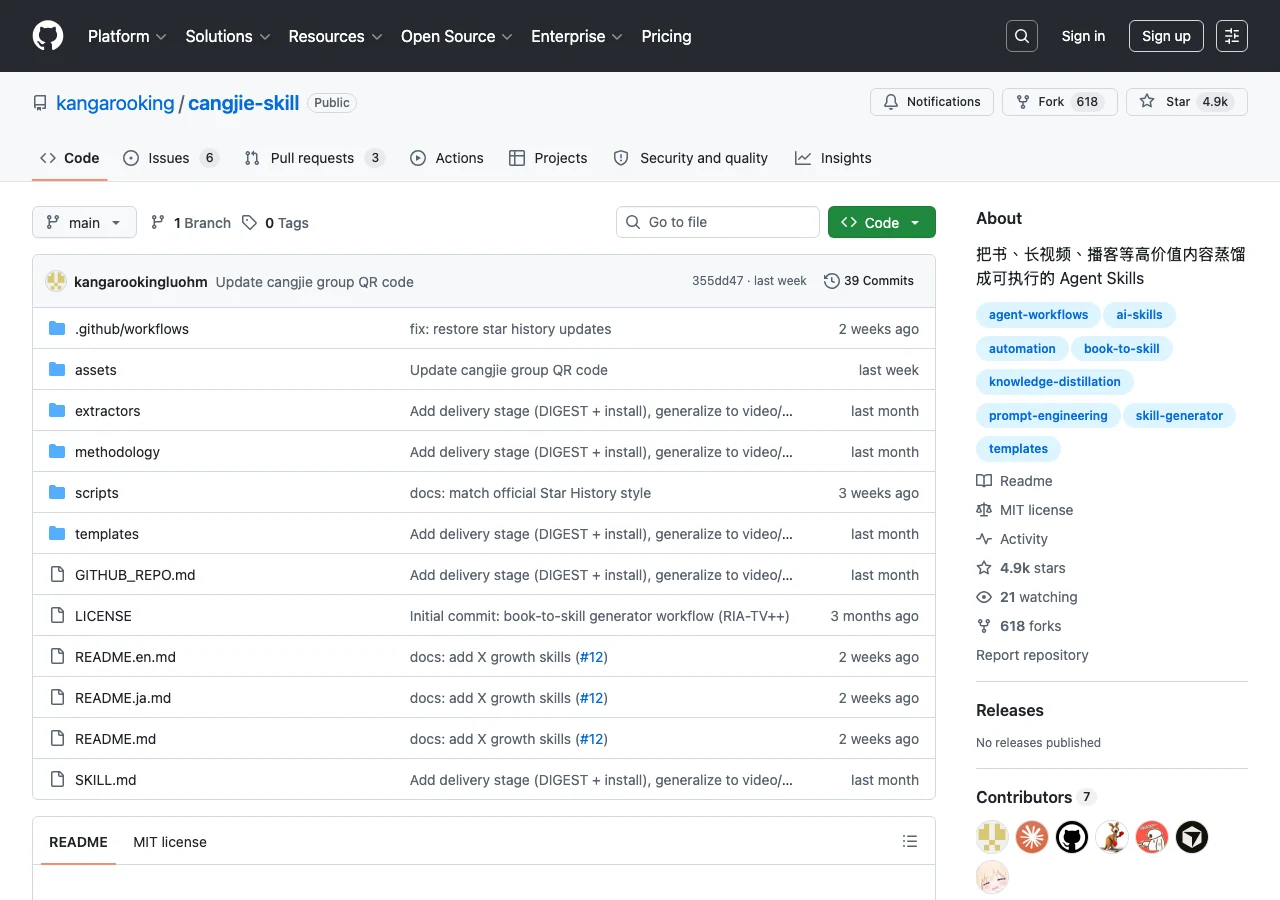The width and height of the screenshot is (1280, 900).
Task: Click the Notifications bell button
Action: point(932,102)
